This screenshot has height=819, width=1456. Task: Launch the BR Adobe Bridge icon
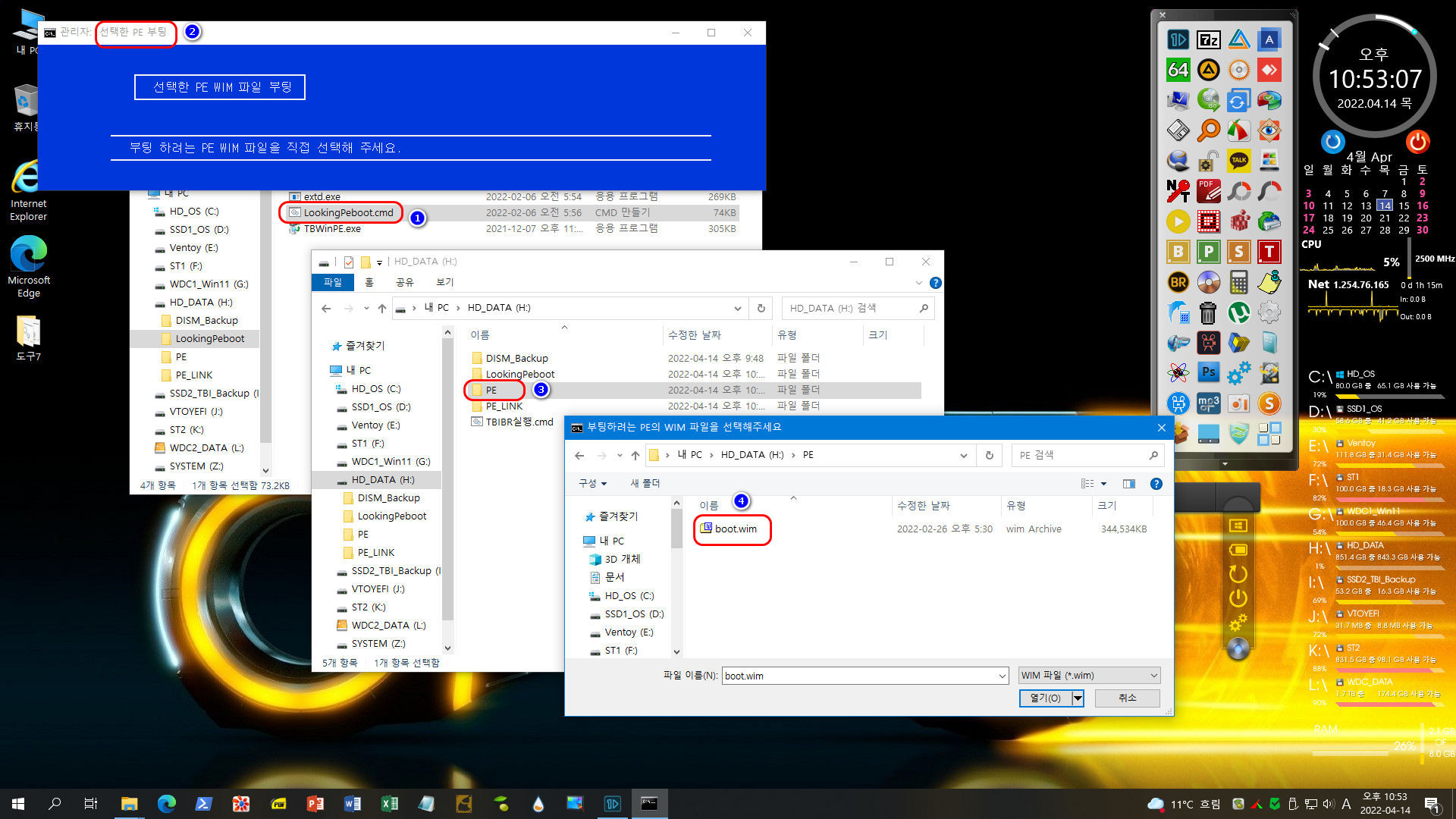coord(1178,282)
